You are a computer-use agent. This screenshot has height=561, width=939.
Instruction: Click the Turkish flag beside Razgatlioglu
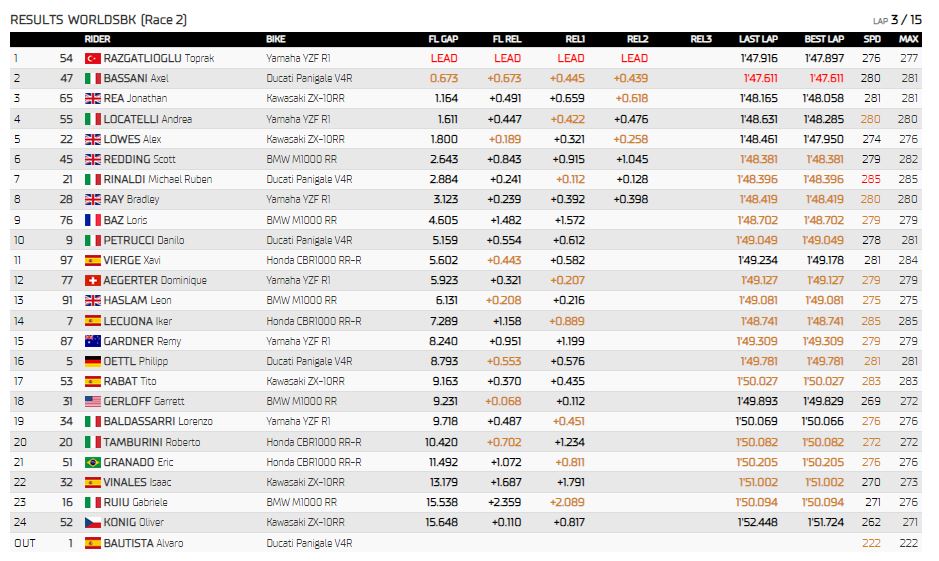(x=93, y=58)
